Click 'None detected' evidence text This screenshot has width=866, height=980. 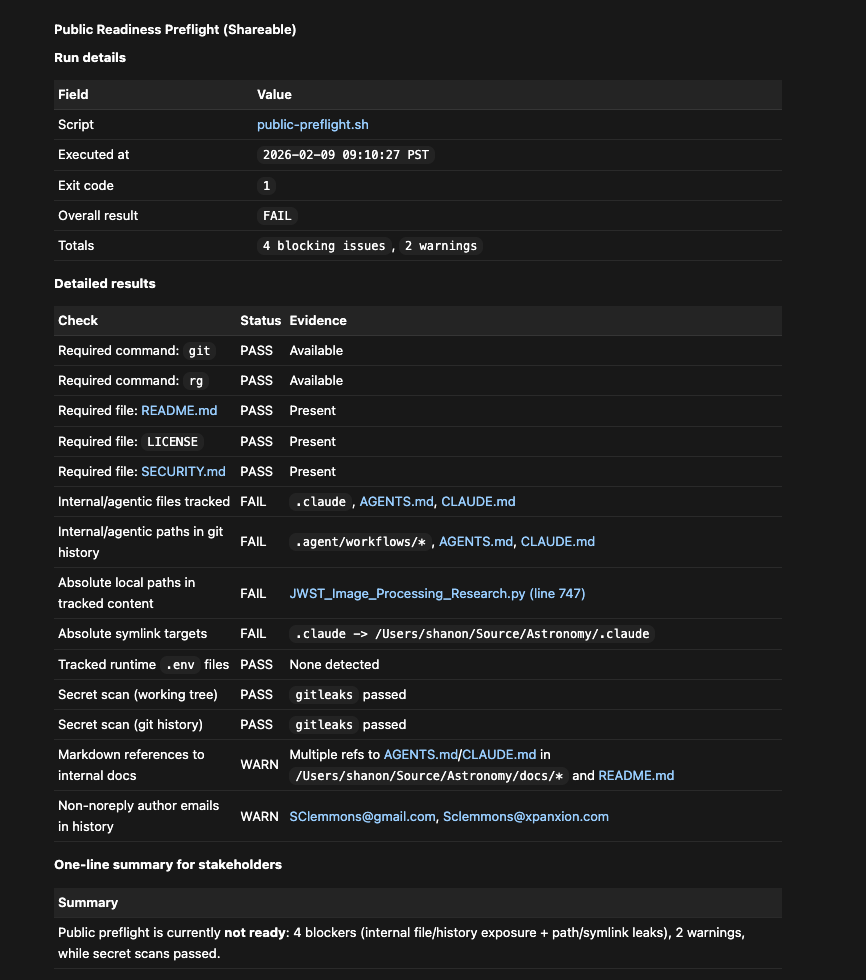tap(334, 664)
